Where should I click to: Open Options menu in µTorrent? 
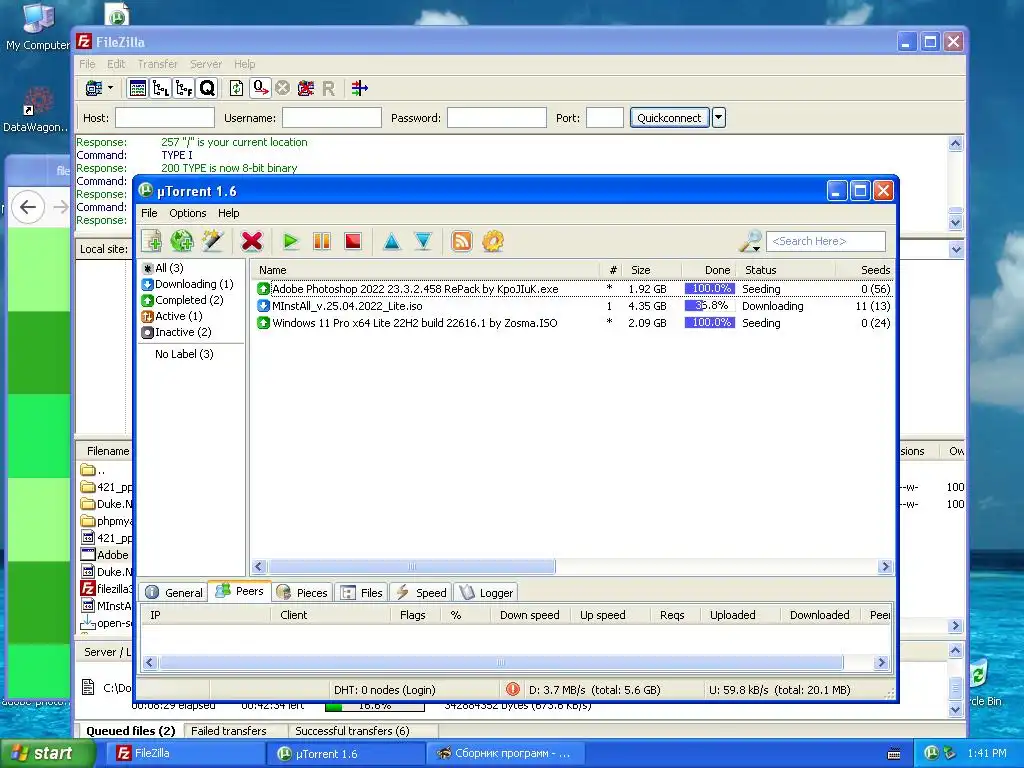coord(187,213)
